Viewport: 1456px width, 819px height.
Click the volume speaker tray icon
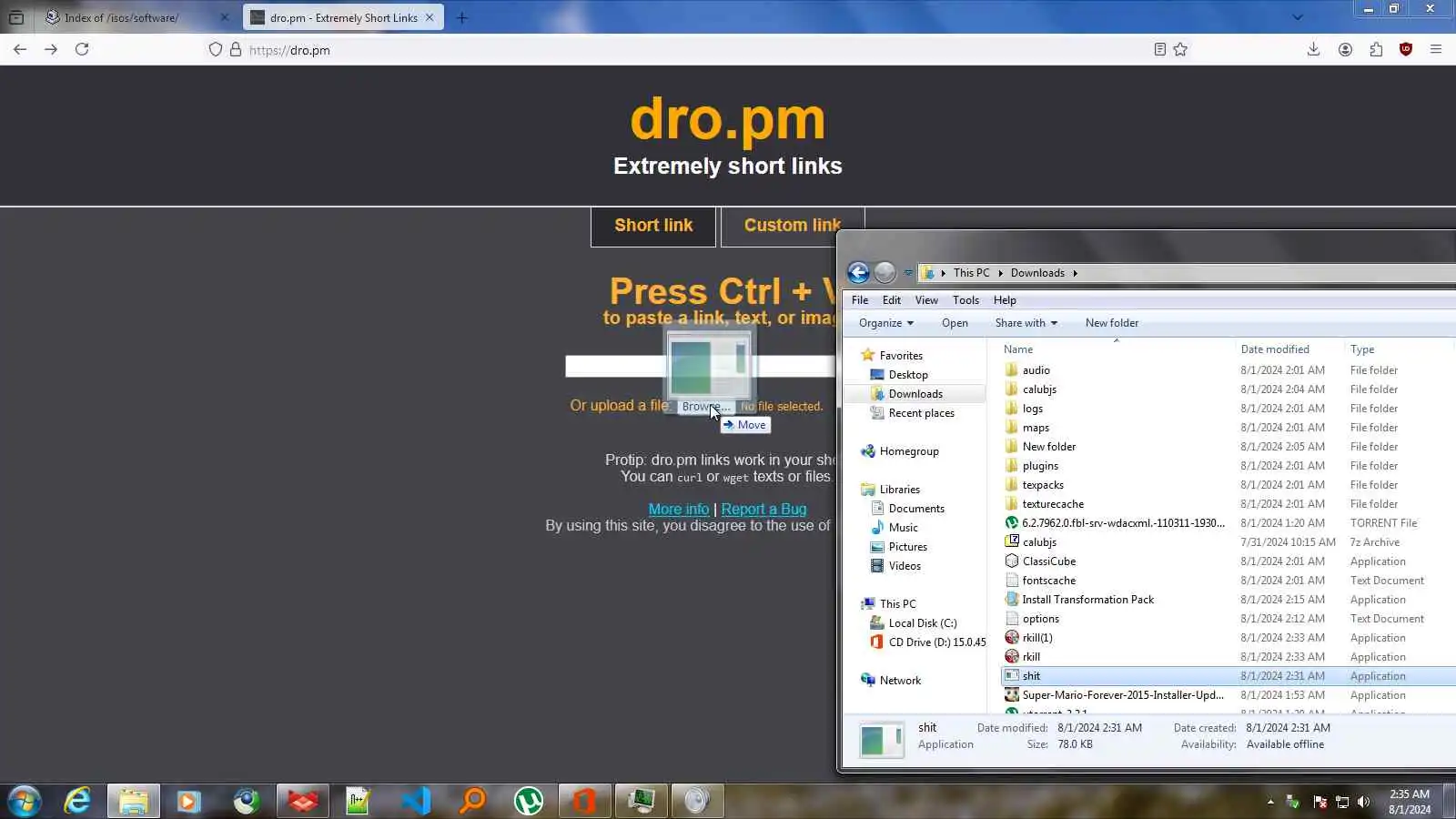[x=1363, y=802]
